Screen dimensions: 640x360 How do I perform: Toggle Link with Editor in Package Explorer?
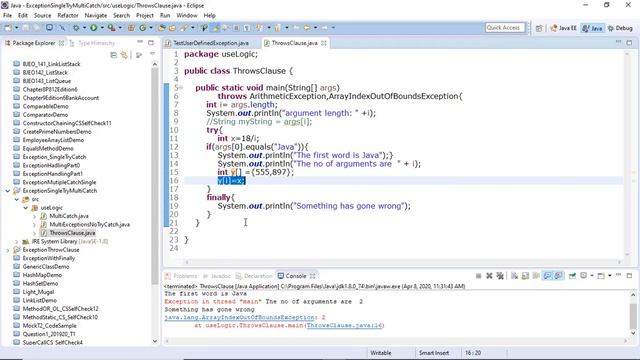tap(124, 55)
